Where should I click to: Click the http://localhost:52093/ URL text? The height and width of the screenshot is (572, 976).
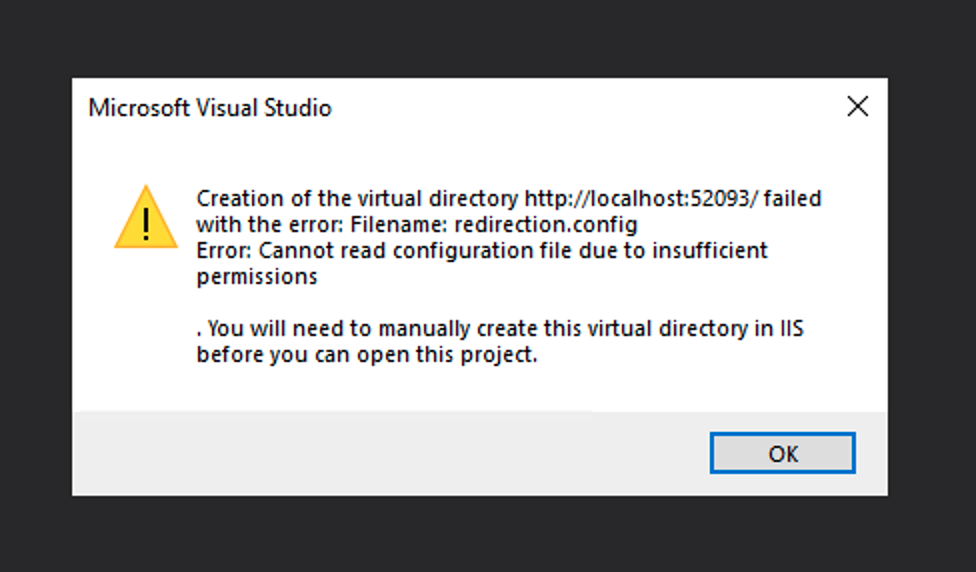pos(641,198)
